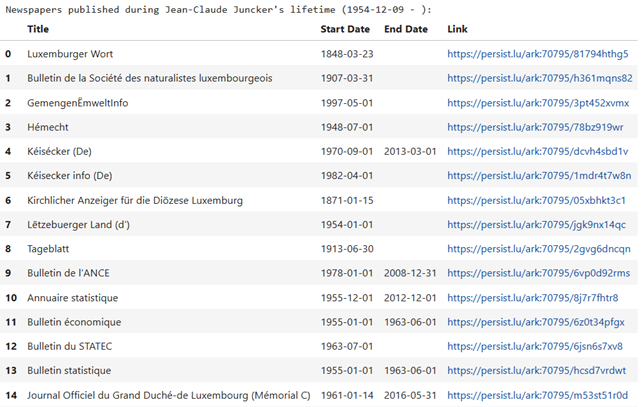Click the Jean-Claude Juncker lifetime output heading

(x=218, y=9)
